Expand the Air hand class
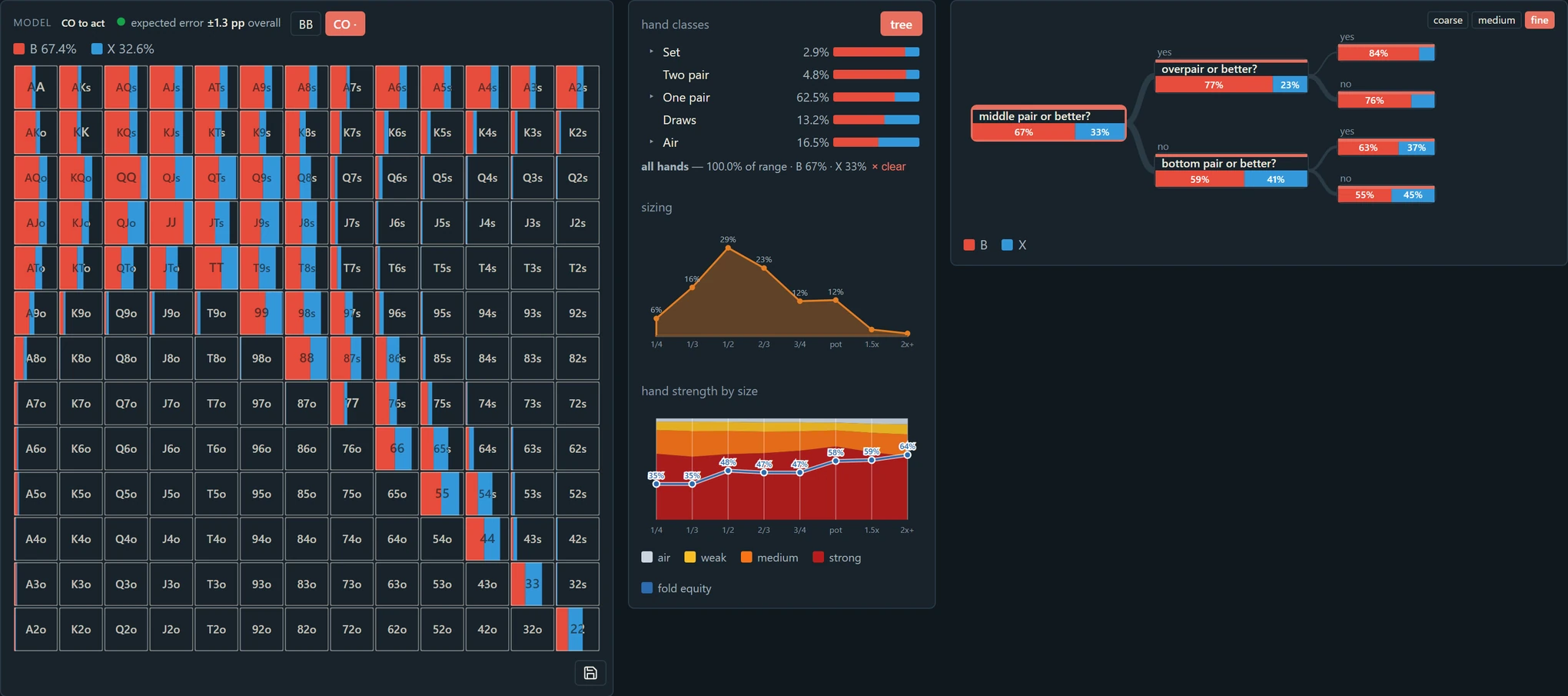This screenshot has height=696, width=1568. click(x=651, y=142)
